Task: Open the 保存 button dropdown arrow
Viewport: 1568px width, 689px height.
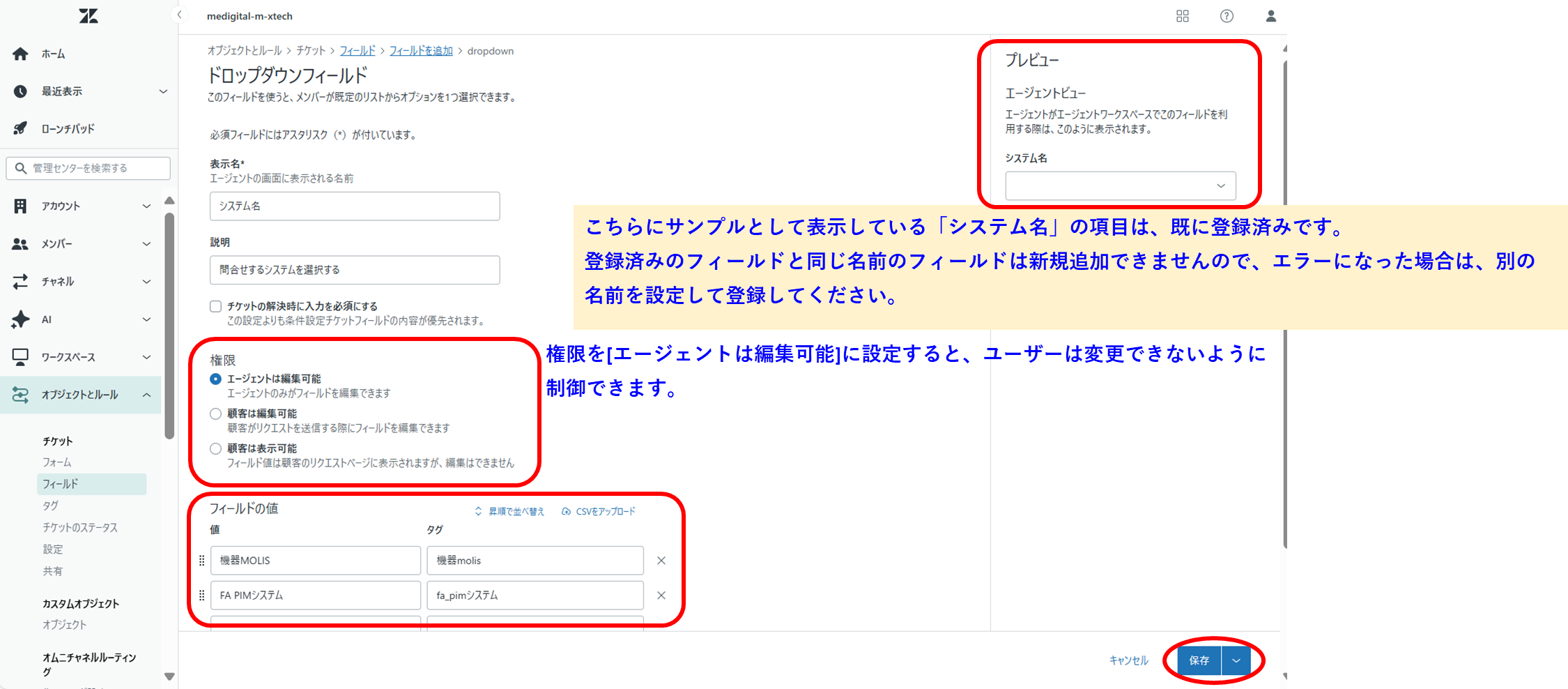Action: tap(1236, 660)
